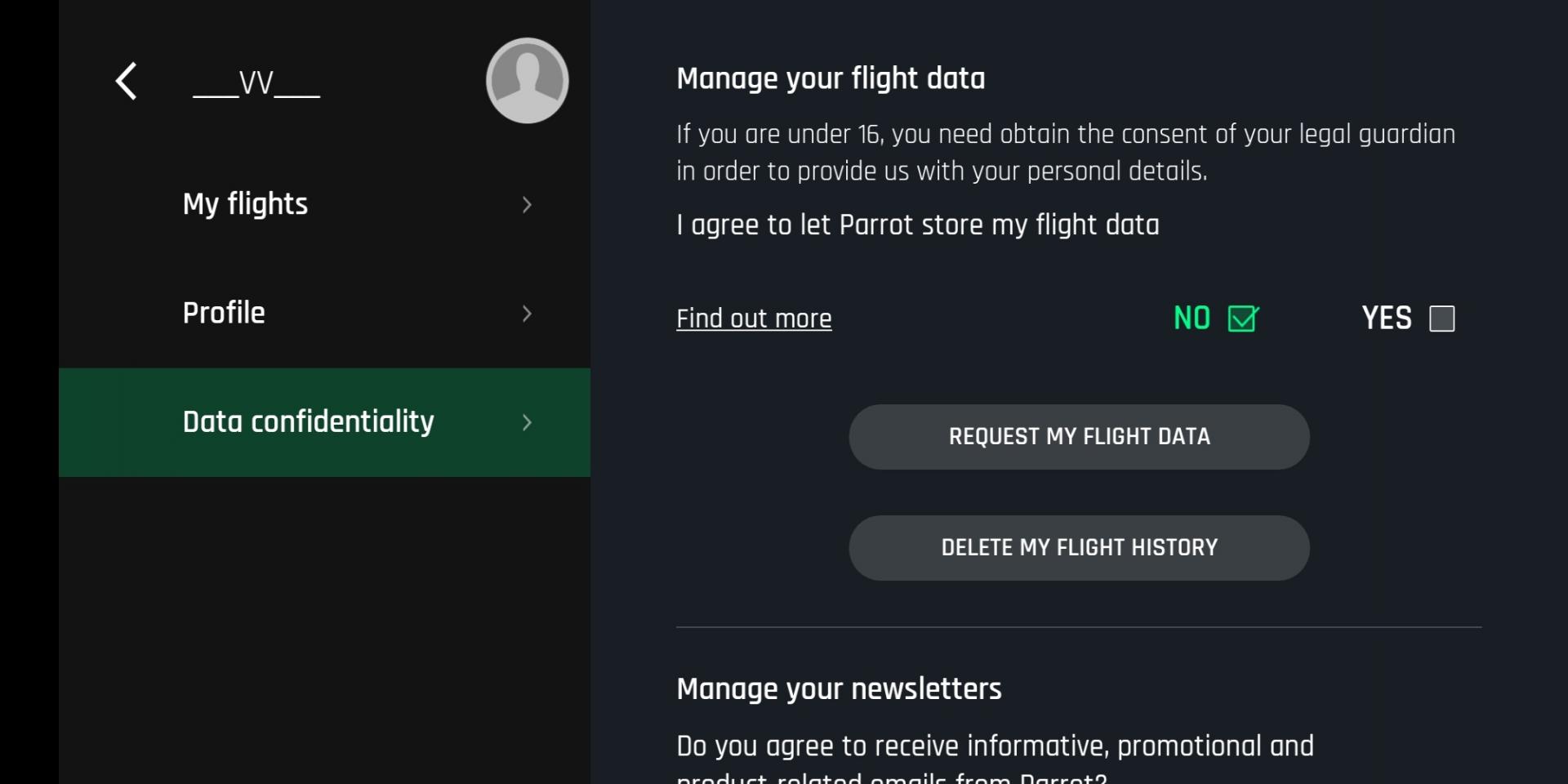Click Delete My Flight History button

tap(1079, 548)
